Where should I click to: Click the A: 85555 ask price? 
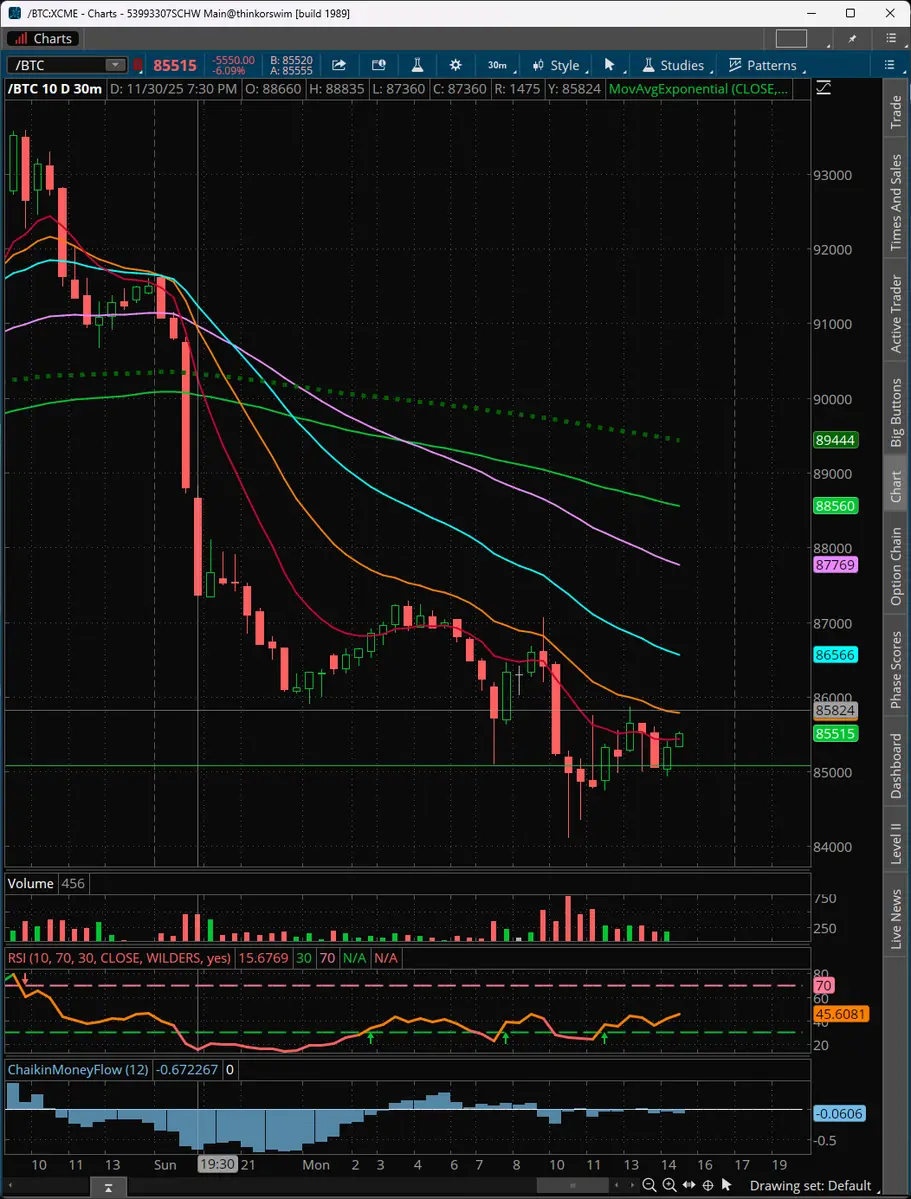point(291,70)
